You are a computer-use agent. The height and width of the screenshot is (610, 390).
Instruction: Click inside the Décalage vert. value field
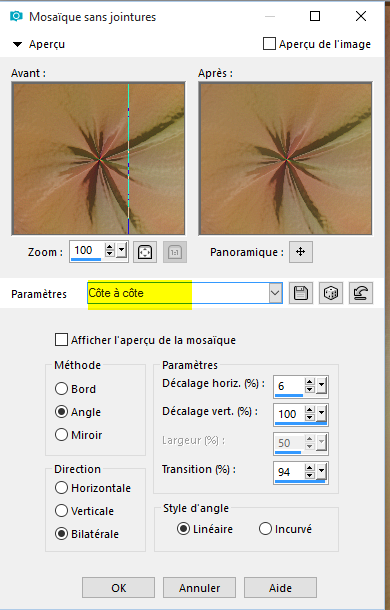click(x=290, y=414)
